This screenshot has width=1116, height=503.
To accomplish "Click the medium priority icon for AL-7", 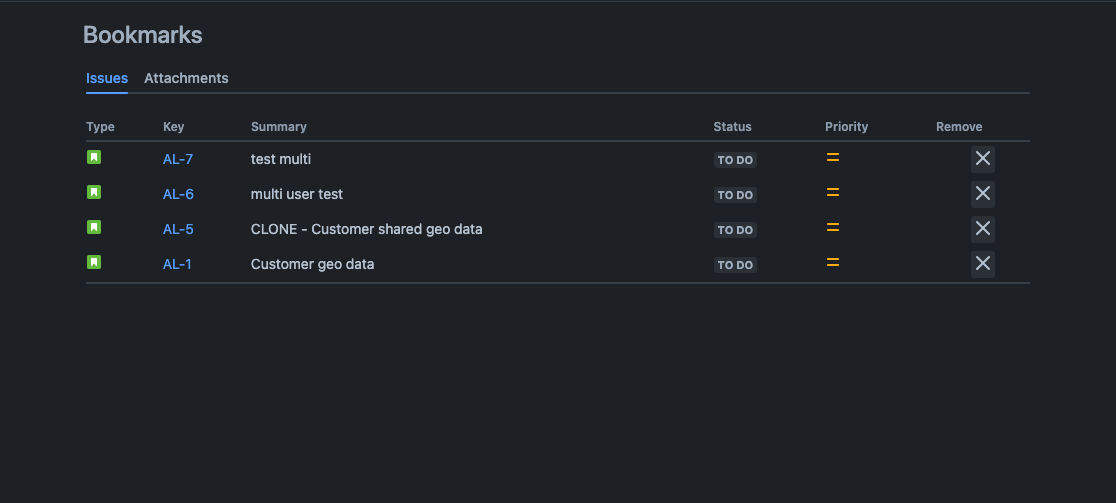I will pos(833,158).
